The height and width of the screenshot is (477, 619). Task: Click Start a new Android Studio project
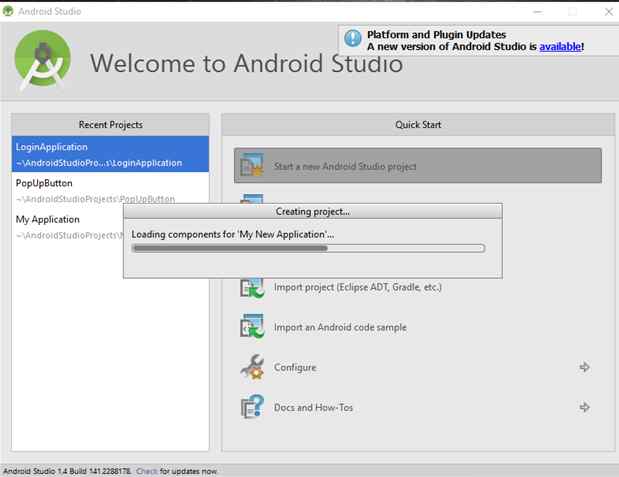click(x=418, y=166)
